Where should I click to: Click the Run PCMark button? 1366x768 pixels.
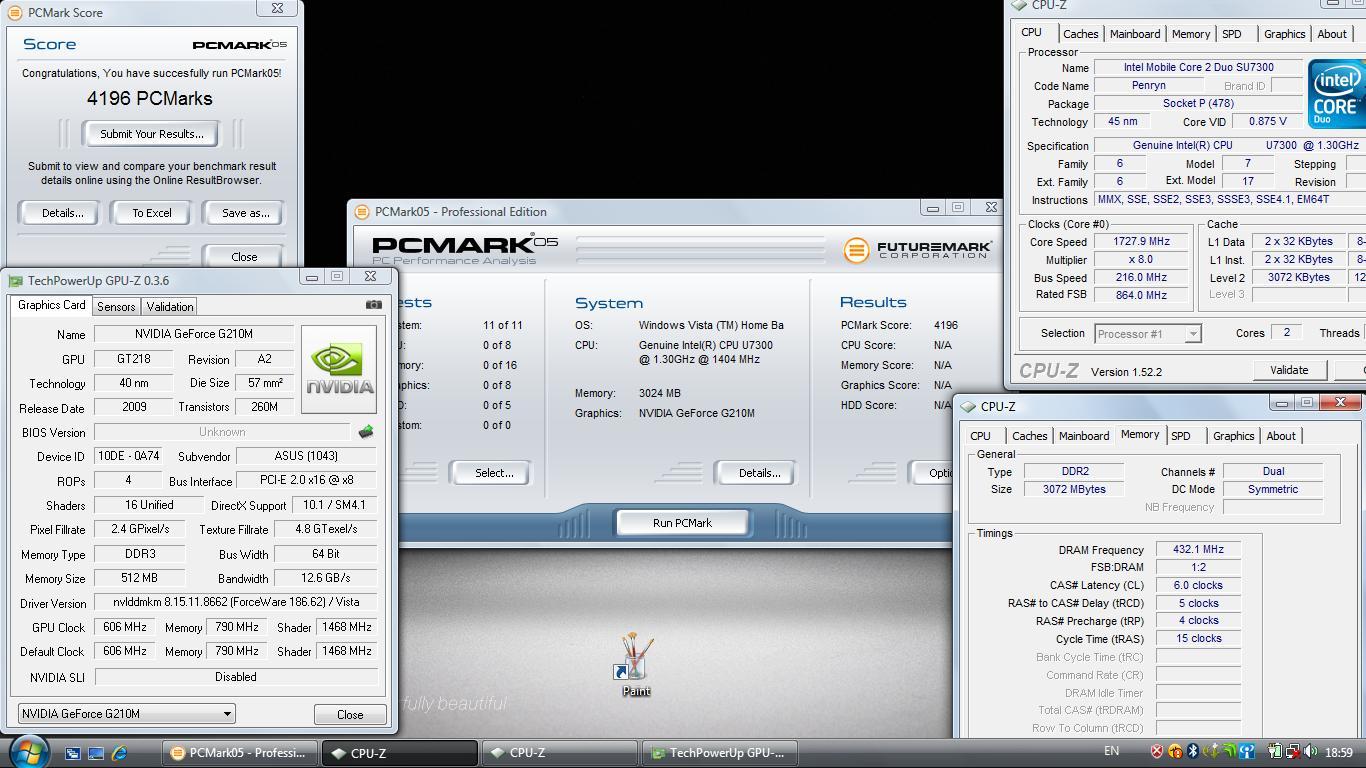point(682,523)
